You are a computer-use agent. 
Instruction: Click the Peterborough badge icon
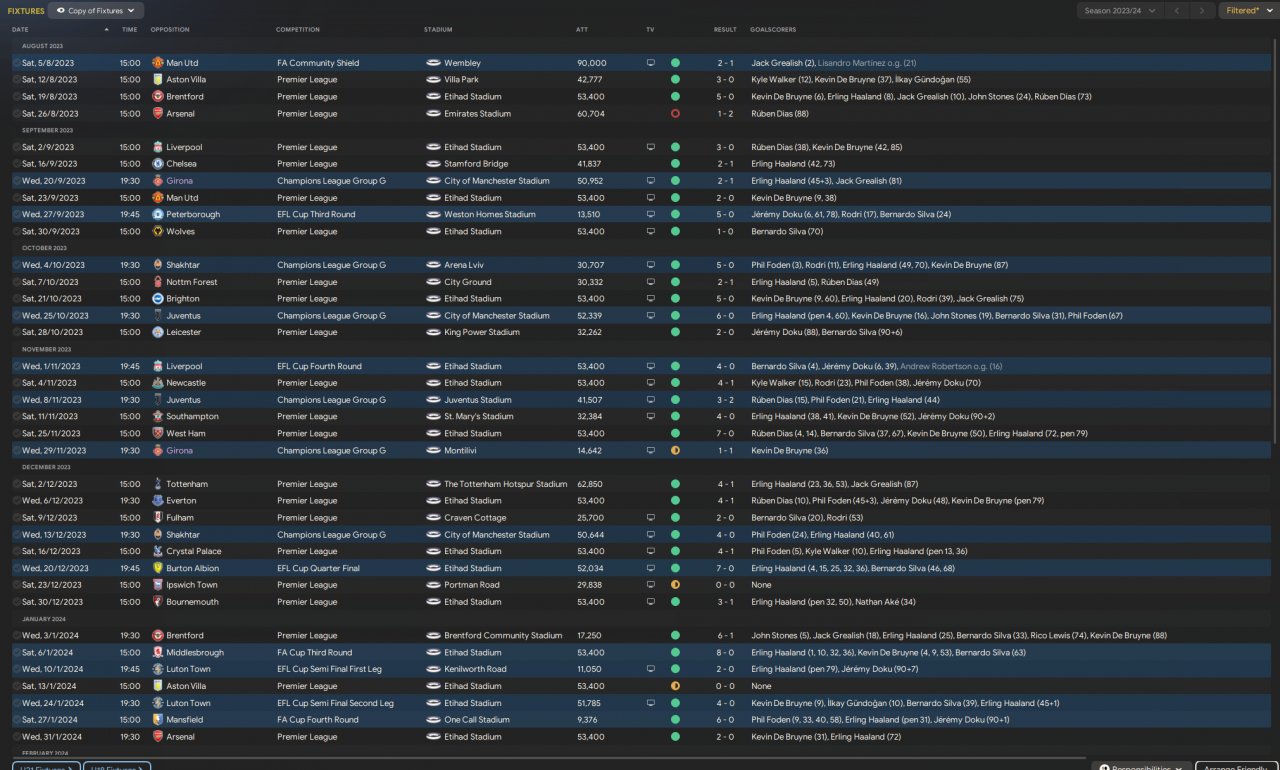point(158,214)
